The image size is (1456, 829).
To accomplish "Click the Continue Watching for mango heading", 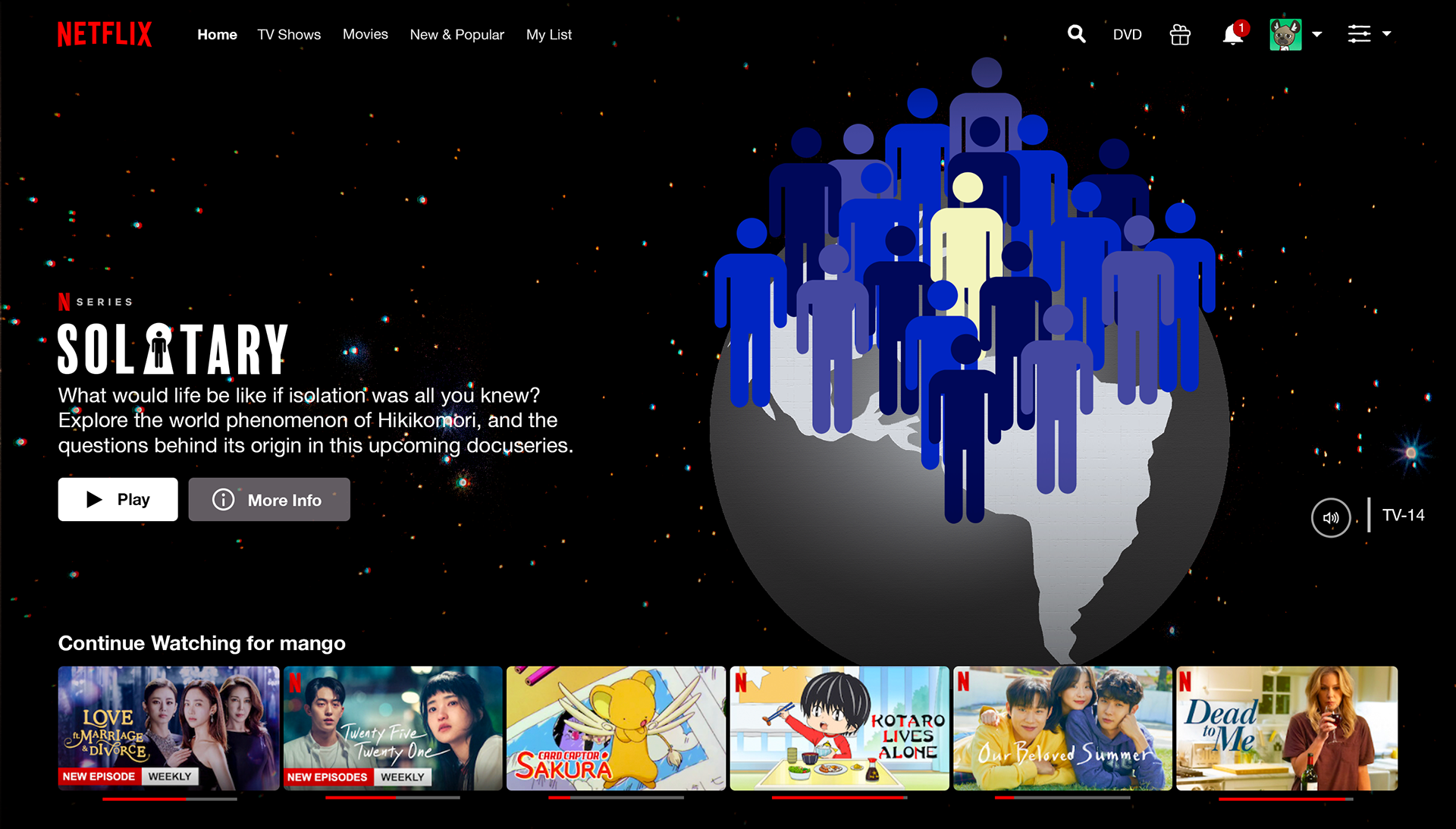I will point(202,643).
